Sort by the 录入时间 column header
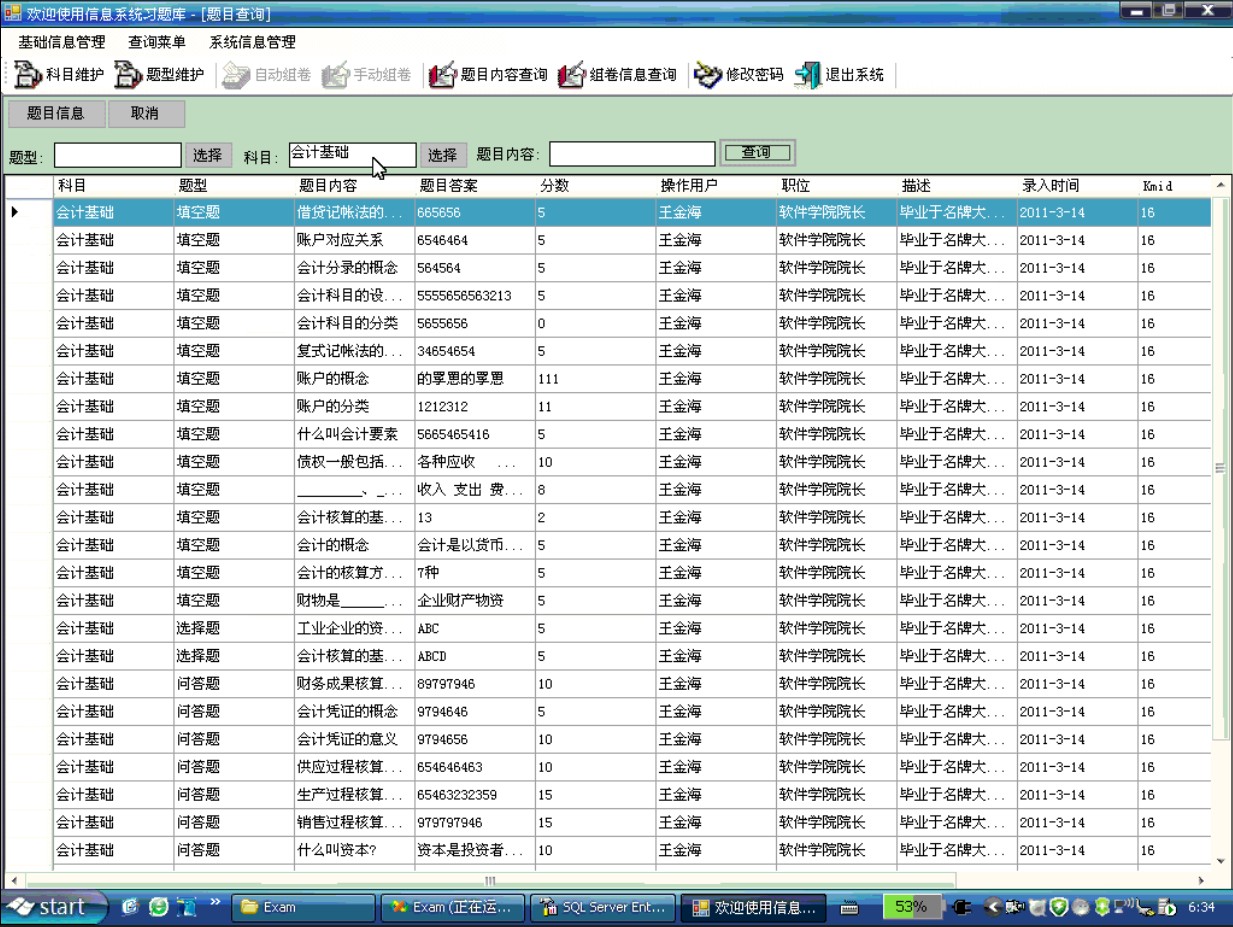 tap(1077, 186)
